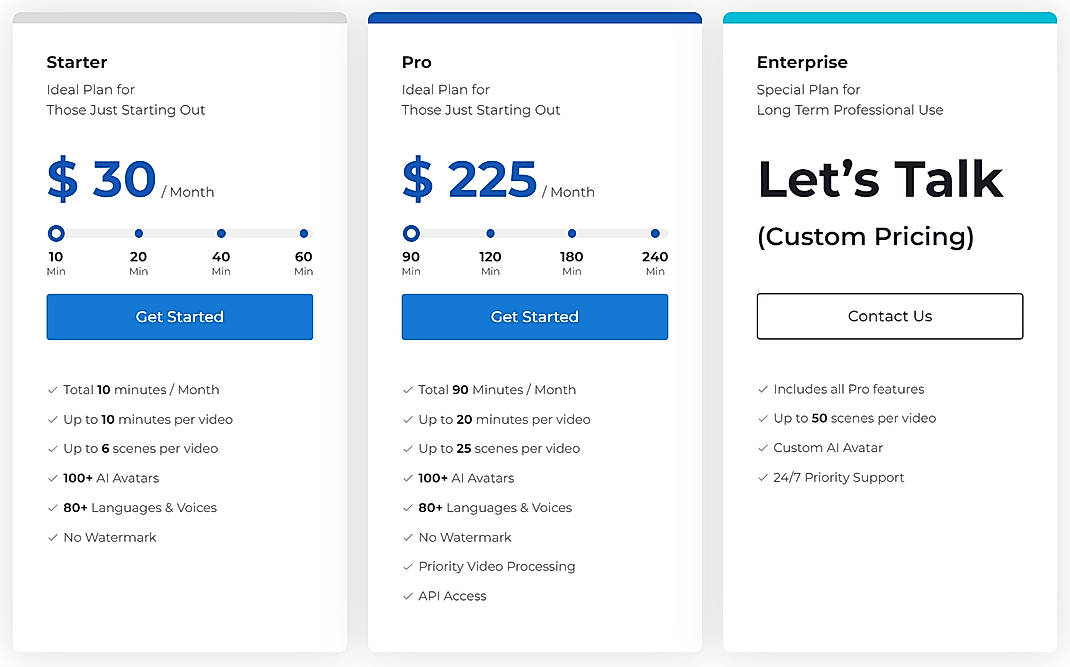The image size is (1070, 667).
Task: Click the Contact Us button
Action: pos(889,316)
